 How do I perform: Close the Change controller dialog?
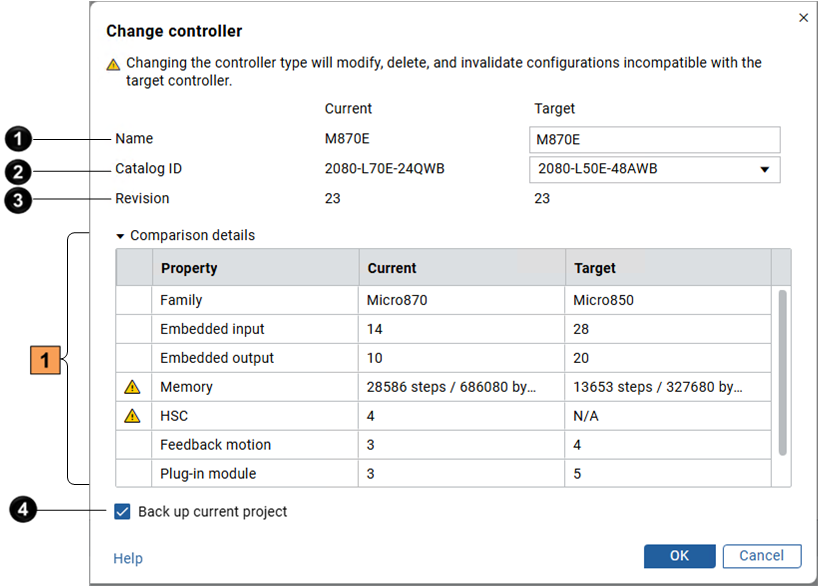803,18
